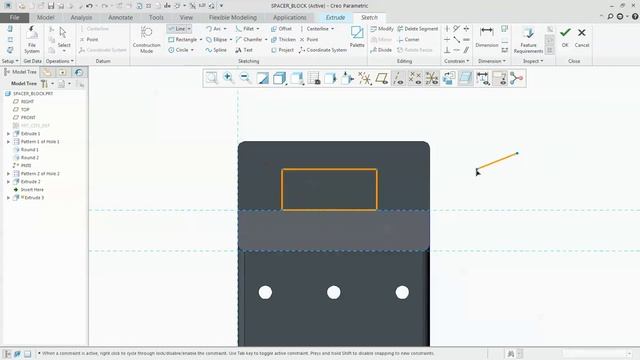Screen dimensions: 640x360
Task: Click the Thicken tool
Action: coord(283,40)
